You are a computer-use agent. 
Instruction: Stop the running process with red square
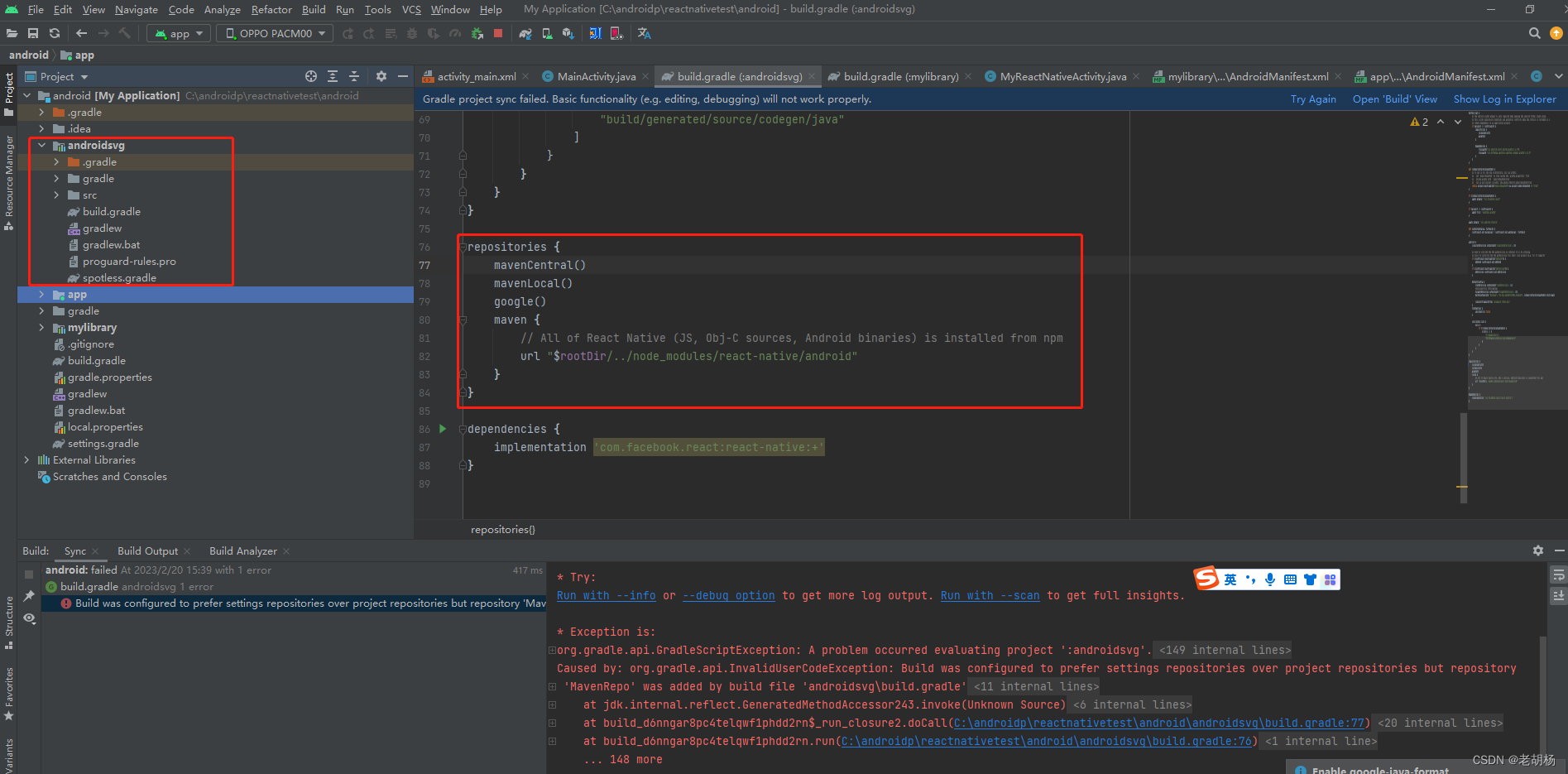(498, 33)
